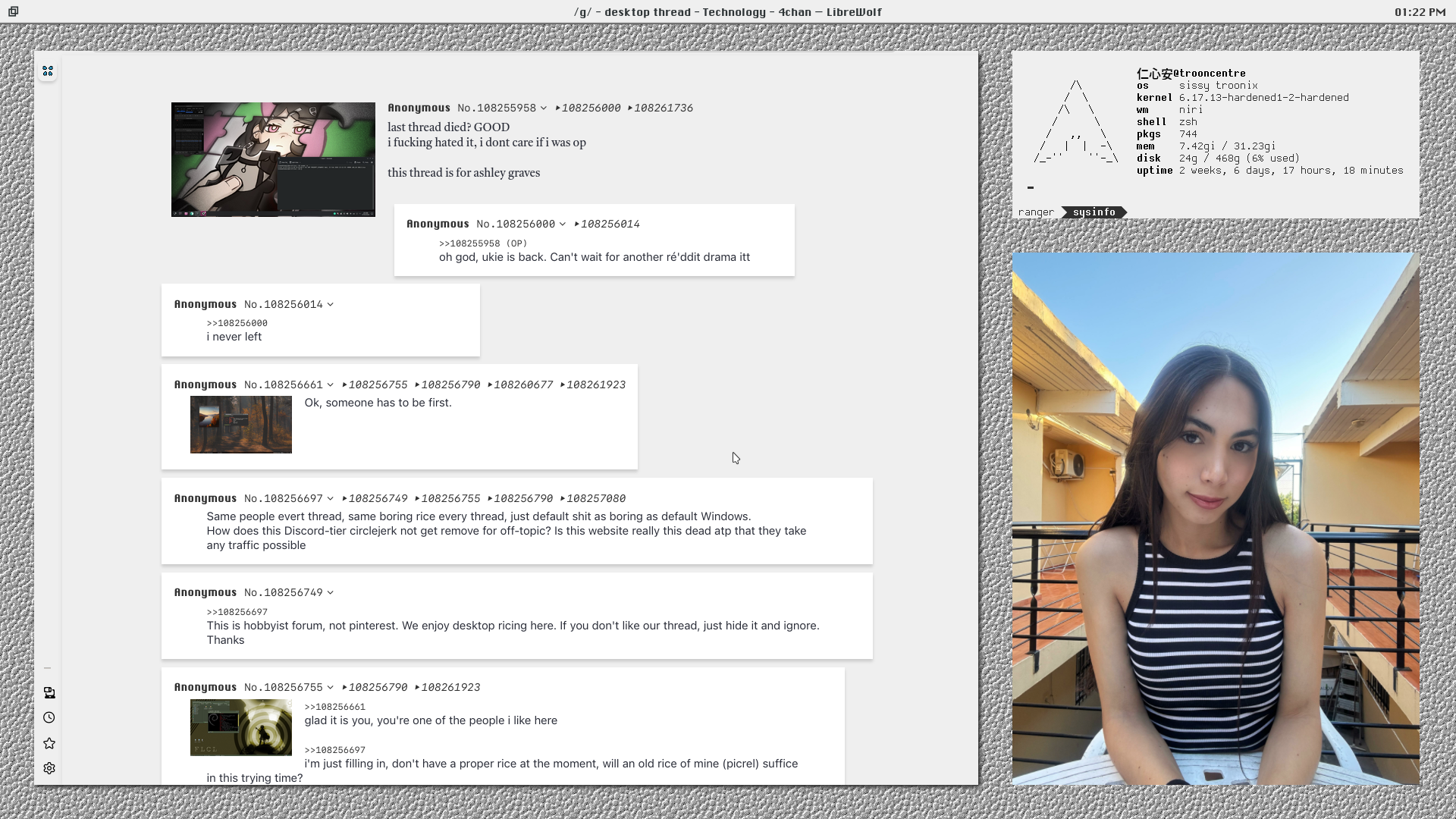Select the sysinfo tab in terminal

(x=1094, y=212)
